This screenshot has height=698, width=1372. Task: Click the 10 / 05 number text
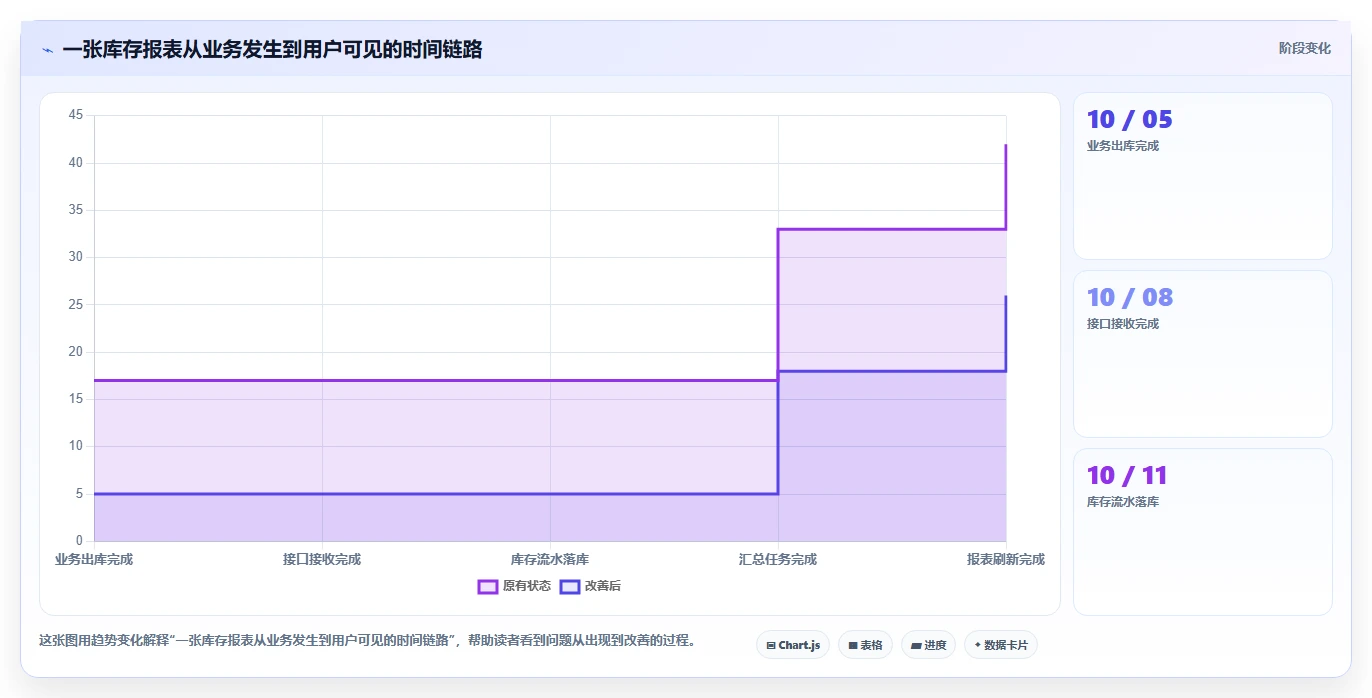click(1130, 119)
